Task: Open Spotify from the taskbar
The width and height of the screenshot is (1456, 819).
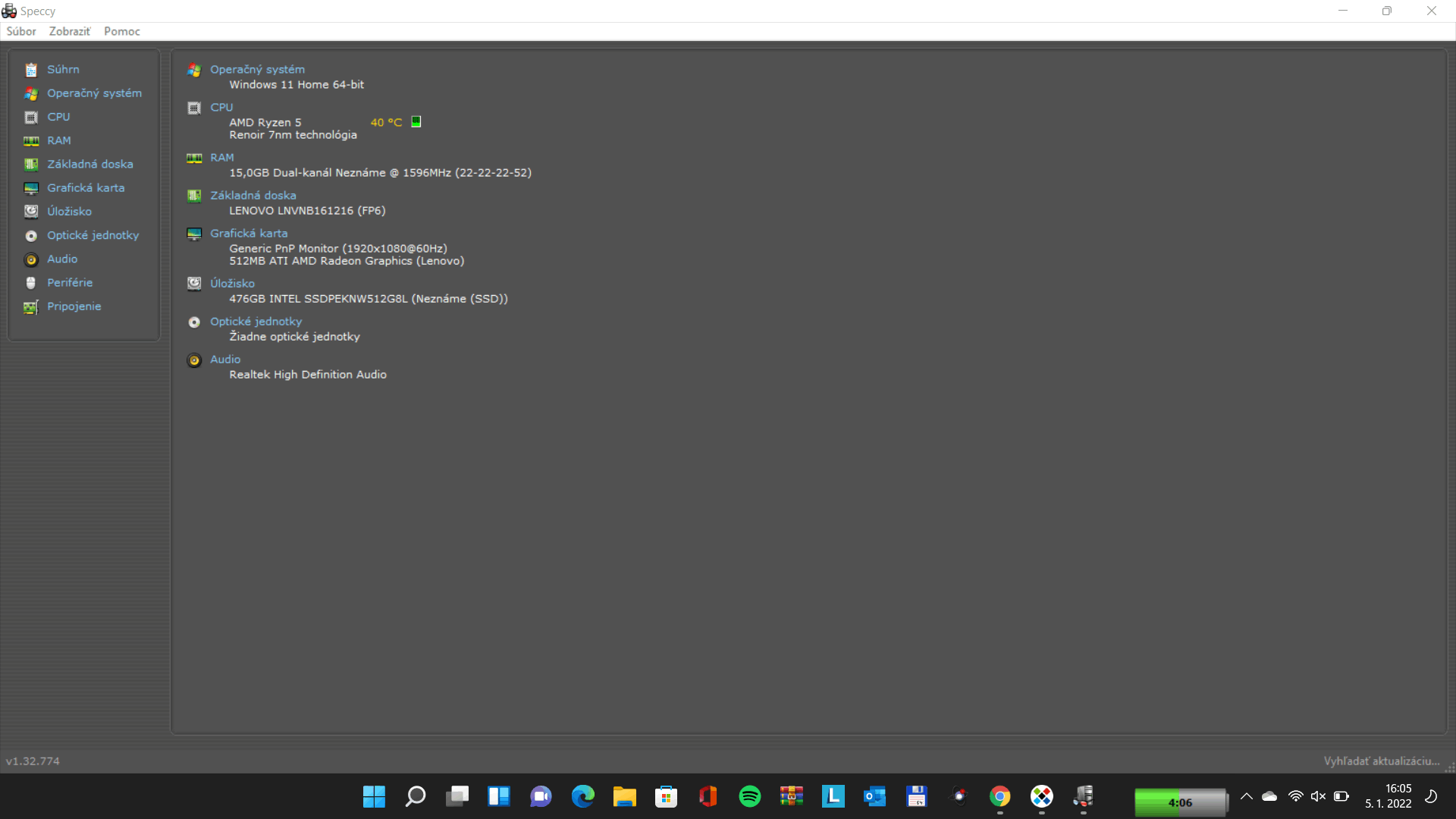Action: click(749, 796)
